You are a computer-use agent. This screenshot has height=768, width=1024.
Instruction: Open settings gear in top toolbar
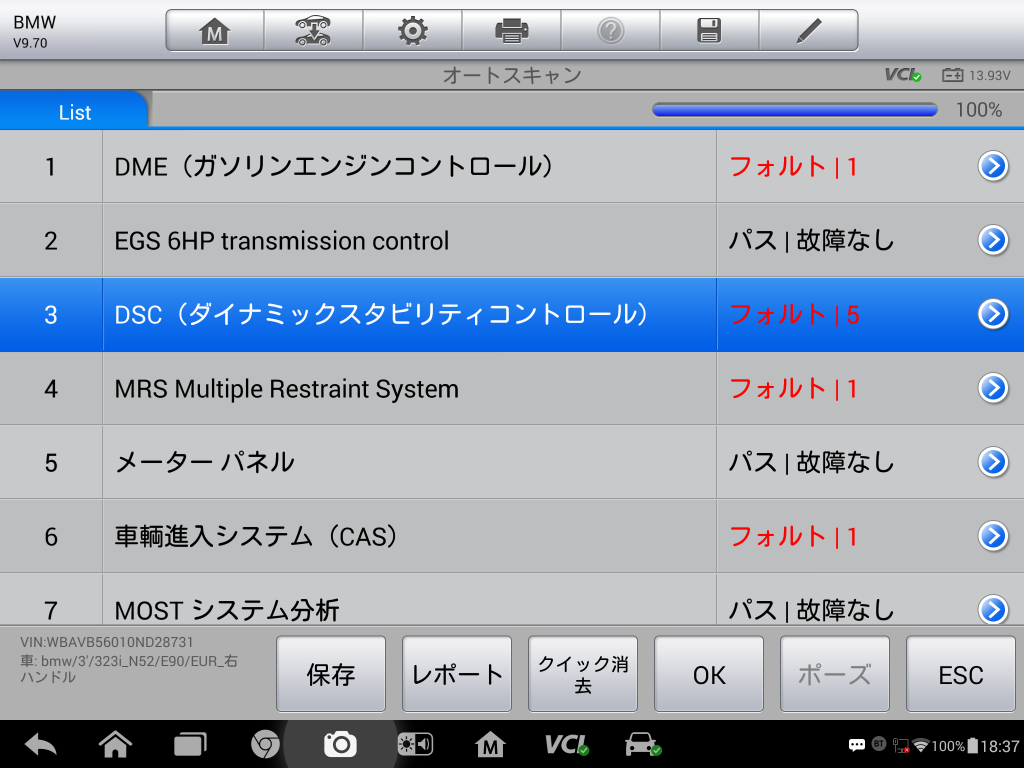(413, 31)
